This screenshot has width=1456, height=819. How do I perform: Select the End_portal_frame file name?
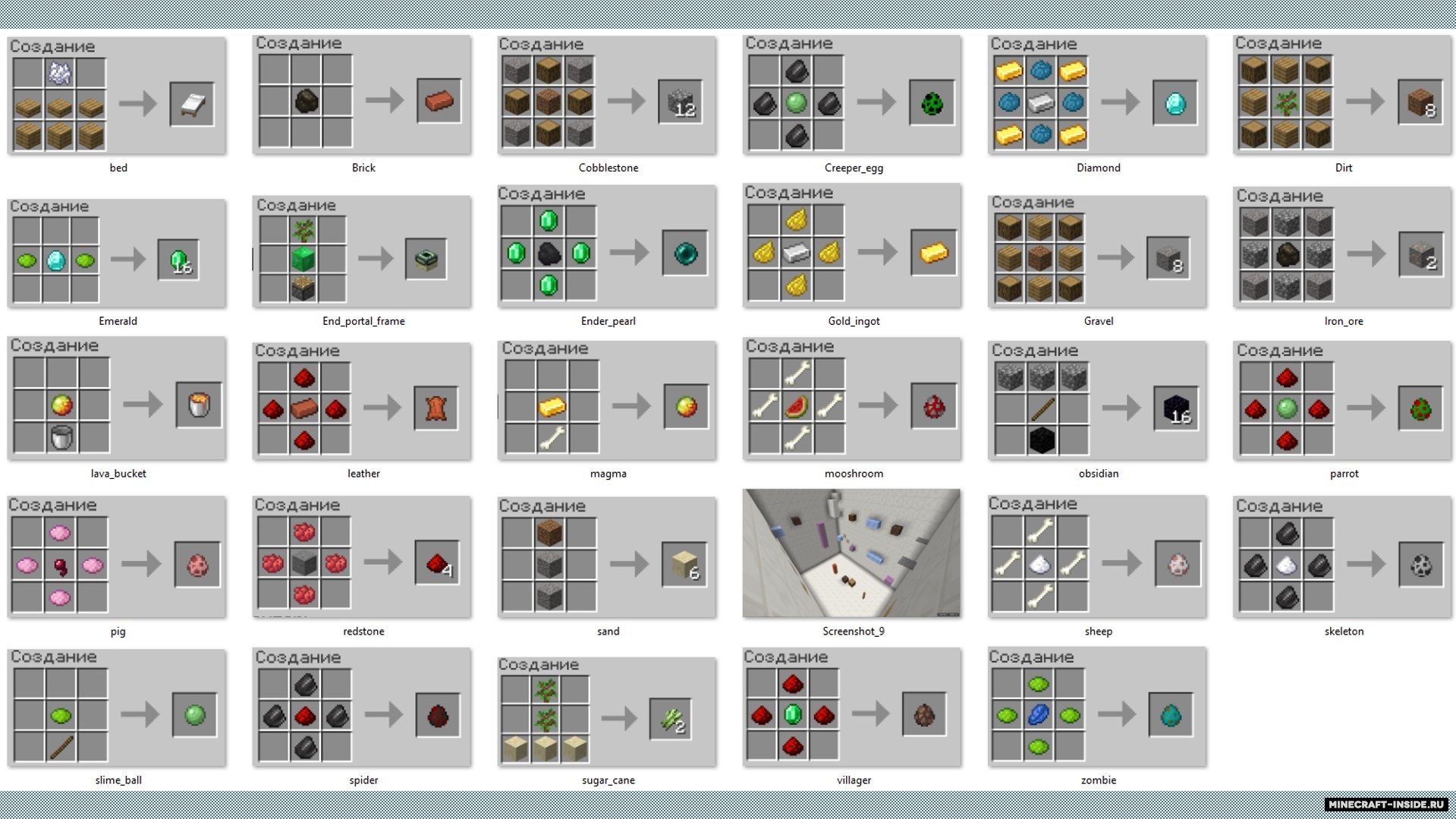point(363,321)
